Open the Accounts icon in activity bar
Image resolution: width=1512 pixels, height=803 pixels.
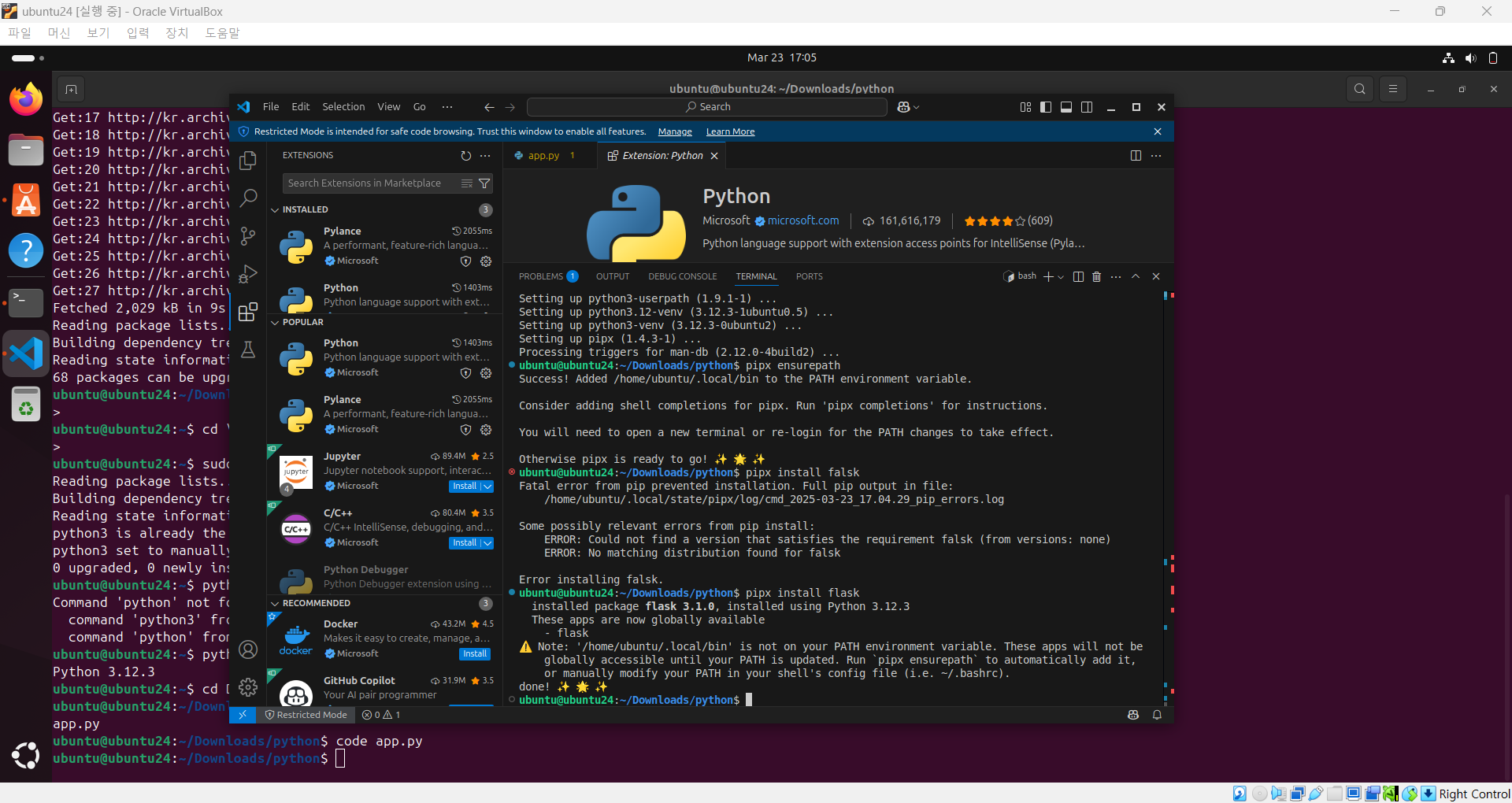pos(248,649)
